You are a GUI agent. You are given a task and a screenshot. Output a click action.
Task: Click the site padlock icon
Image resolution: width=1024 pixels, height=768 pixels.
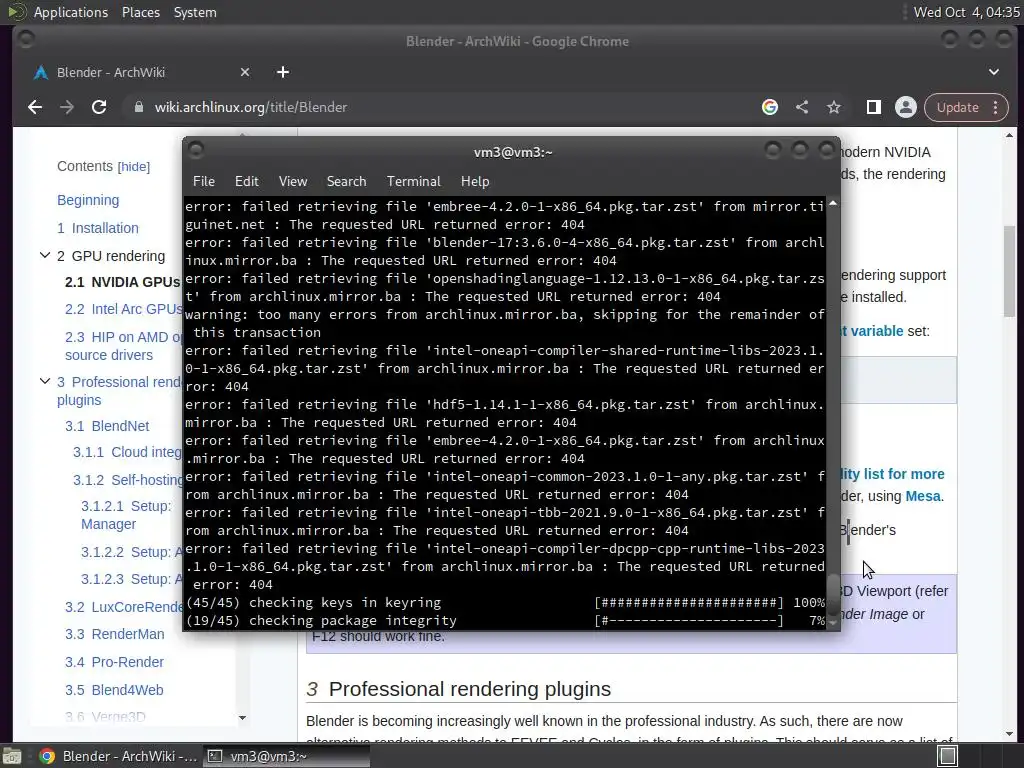point(138,107)
